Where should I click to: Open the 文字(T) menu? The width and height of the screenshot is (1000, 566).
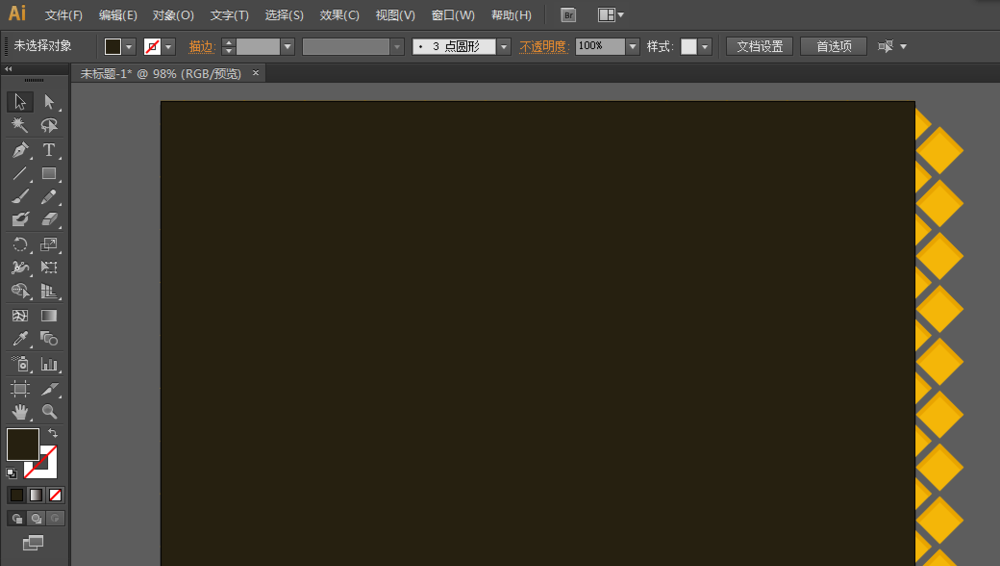[x=230, y=15]
